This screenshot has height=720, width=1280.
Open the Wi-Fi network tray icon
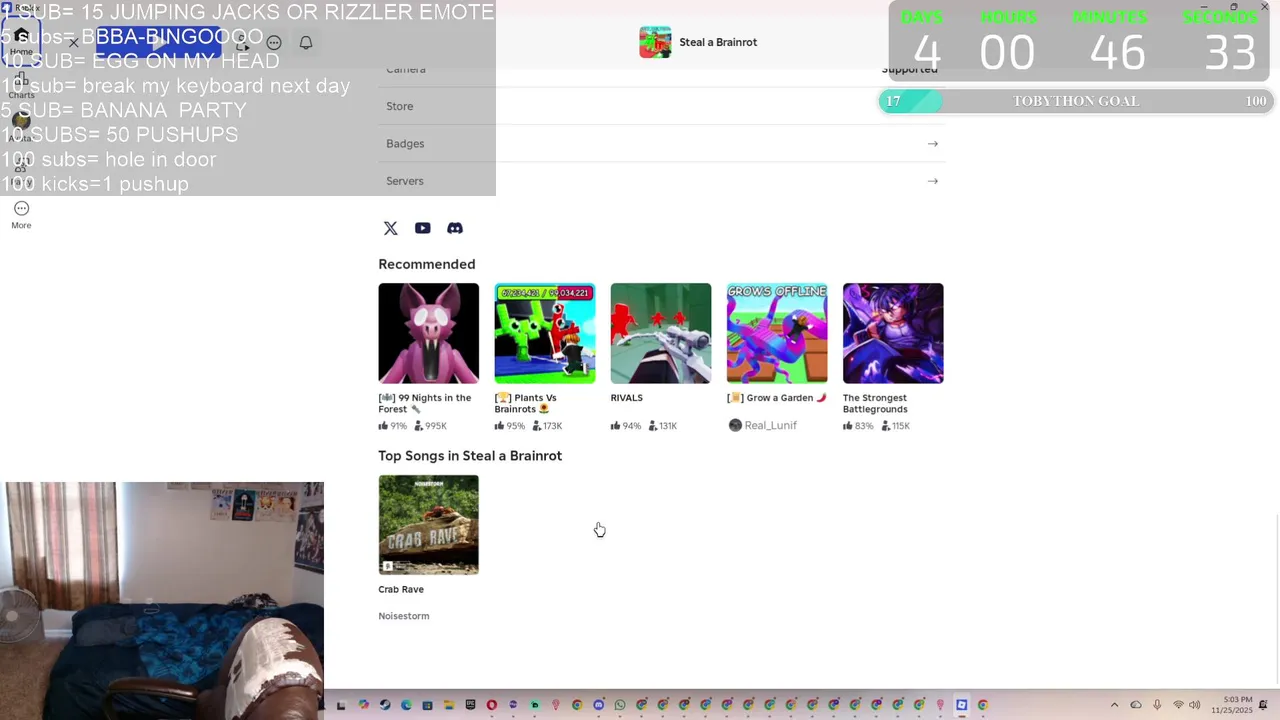point(1178,705)
